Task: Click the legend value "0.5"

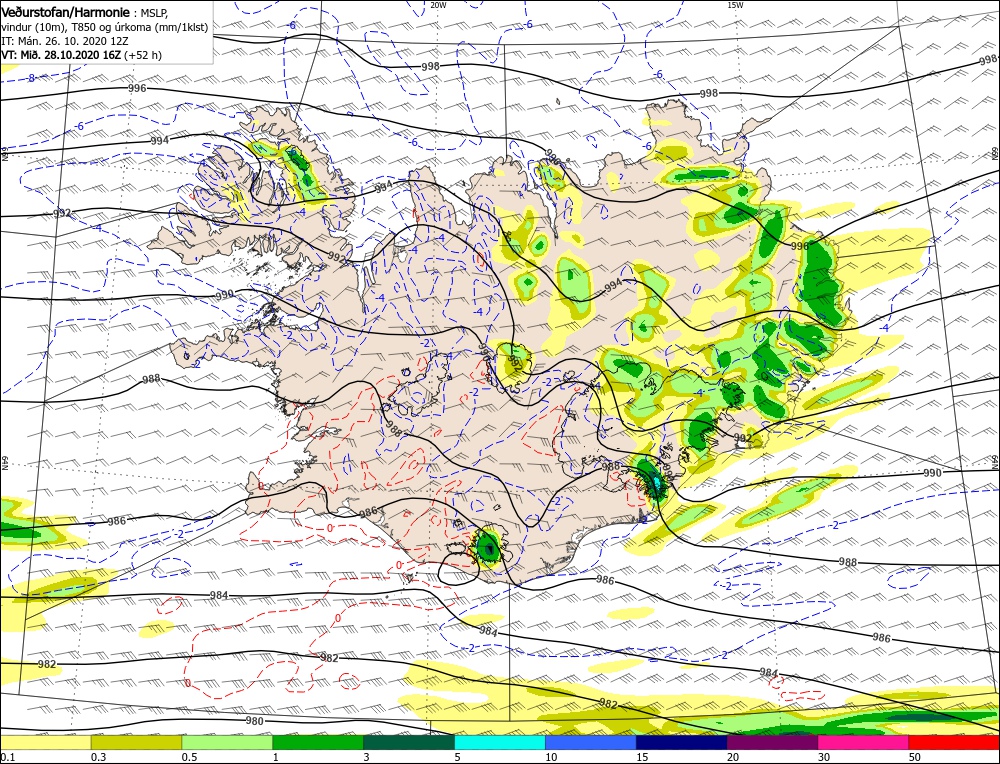Action: click(x=188, y=757)
